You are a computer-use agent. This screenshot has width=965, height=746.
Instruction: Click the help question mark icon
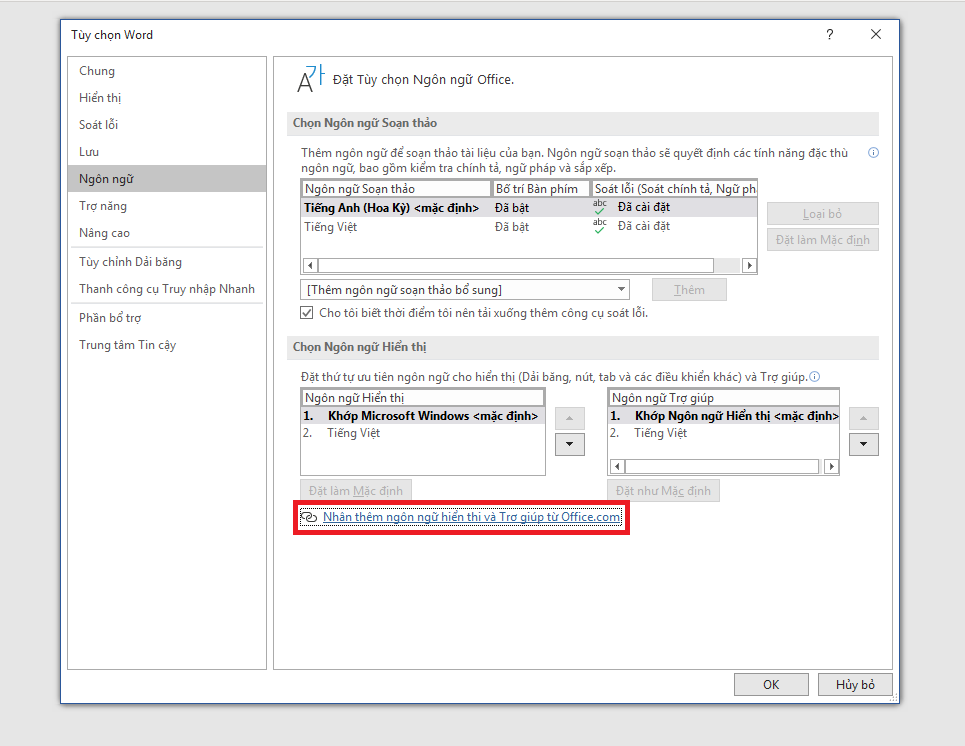click(829, 35)
